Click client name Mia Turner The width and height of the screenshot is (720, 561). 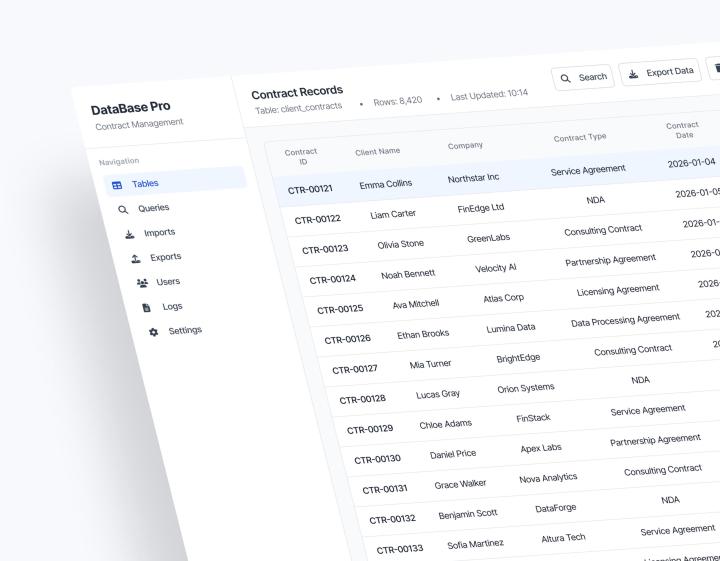point(430,365)
